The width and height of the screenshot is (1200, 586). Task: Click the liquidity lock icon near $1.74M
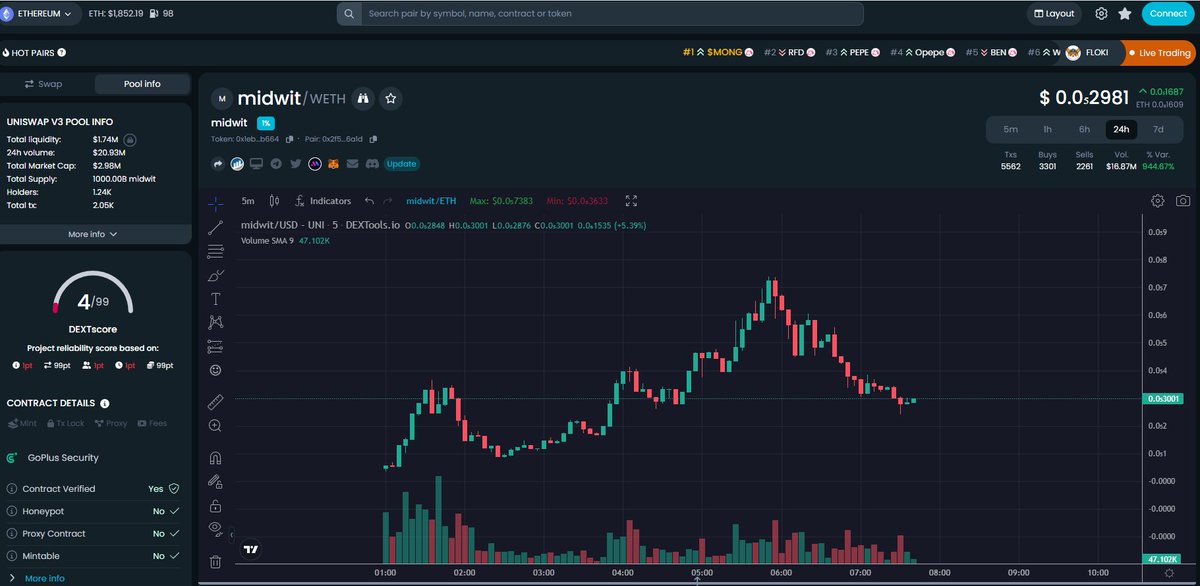click(x=130, y=140)
